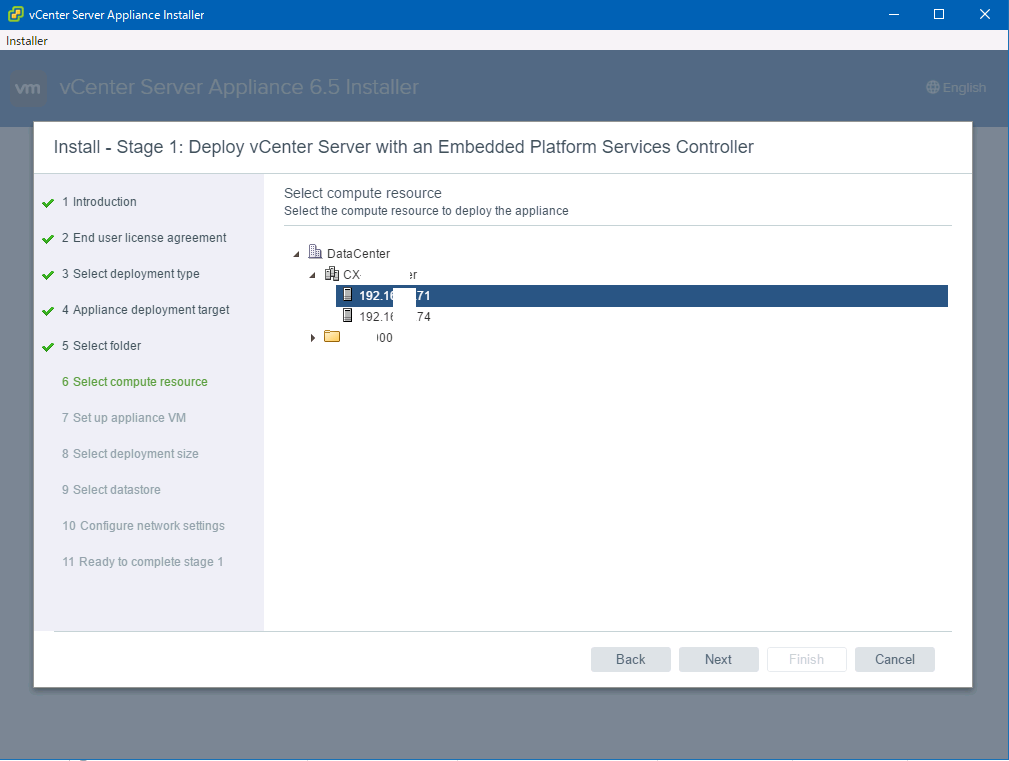This screenshot has height=761, width=1009.
Task: Click green checkmark beside Appliance deployment target
Action: pos(48,311)
